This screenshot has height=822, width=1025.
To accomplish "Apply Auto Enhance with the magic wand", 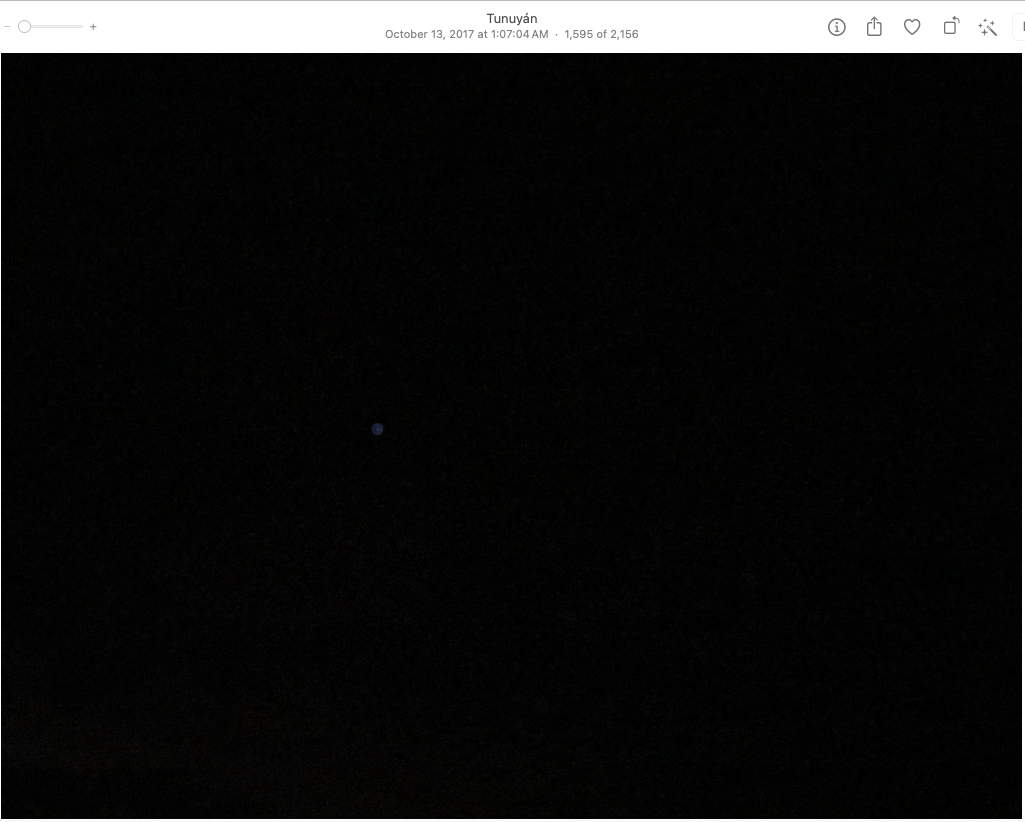I will [988, 27].
